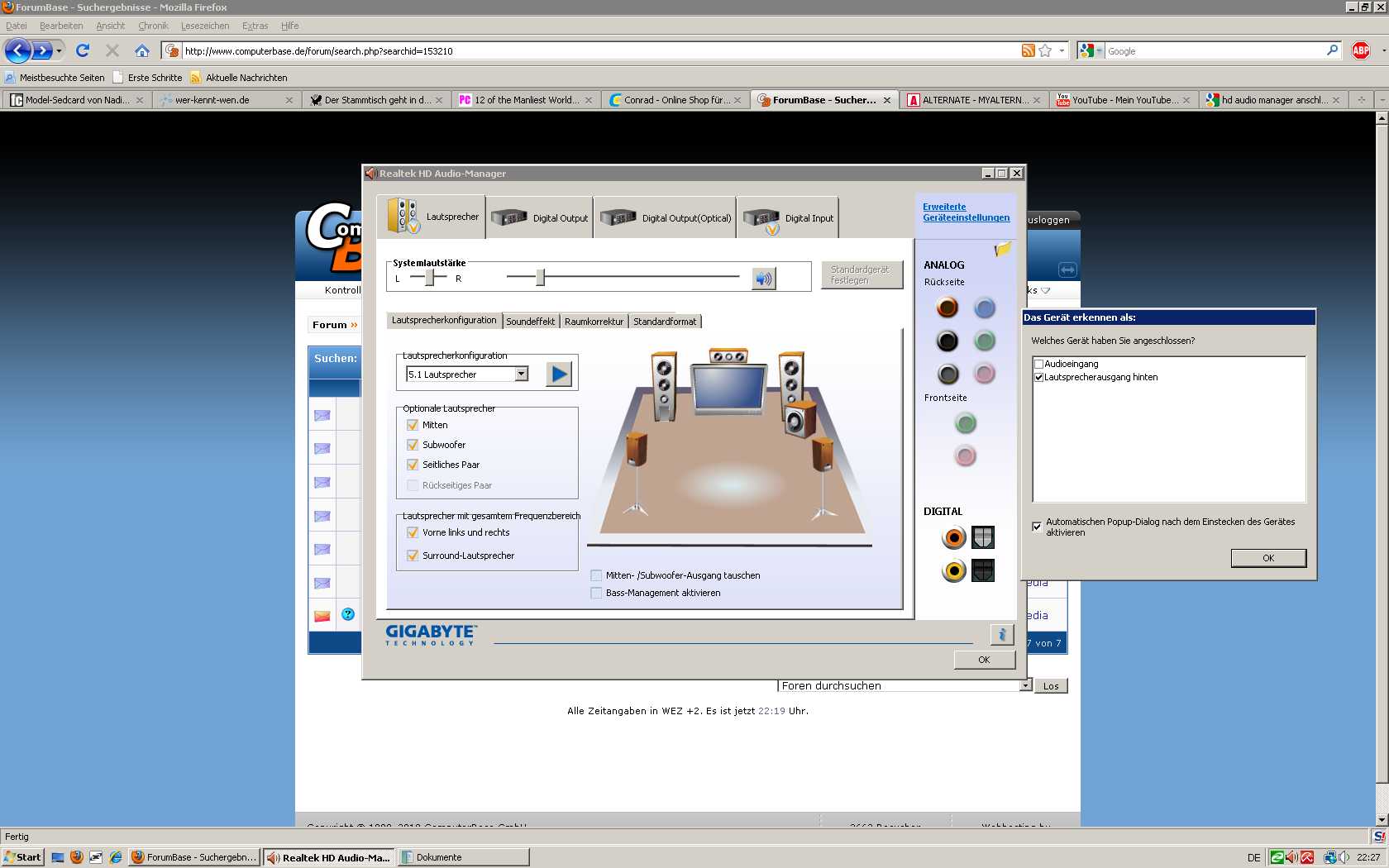This screenshot has width=1389, height=868.
Task: Click the black rear-panel analog jack
Action: (x=947, y=341)
